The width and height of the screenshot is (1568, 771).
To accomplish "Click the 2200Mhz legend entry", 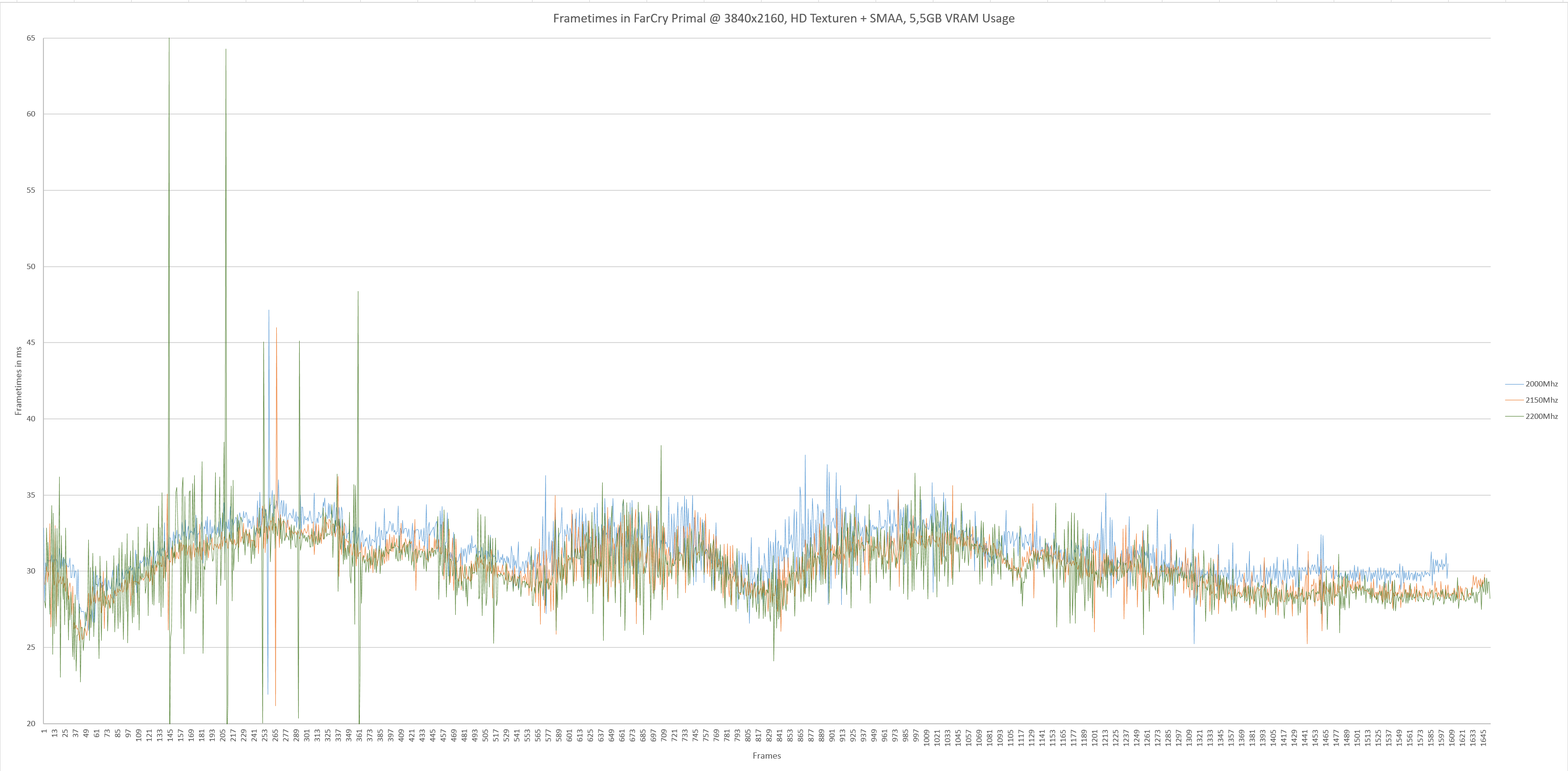I will [x=1541, y=416].
